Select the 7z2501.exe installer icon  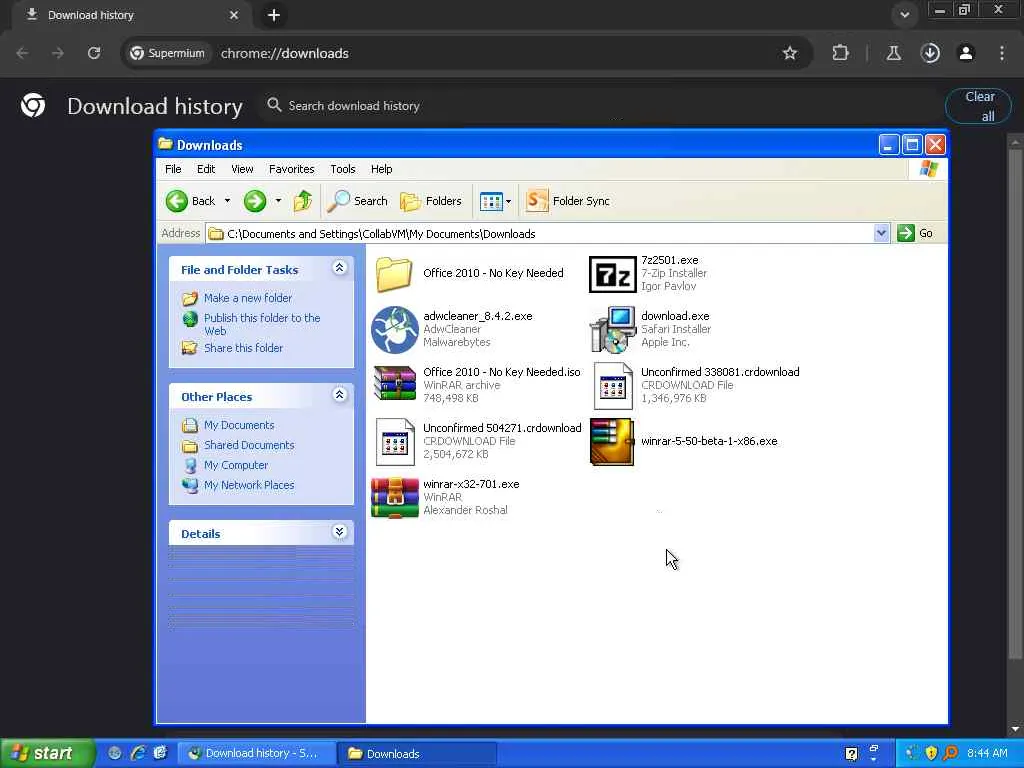click(612, 274)
